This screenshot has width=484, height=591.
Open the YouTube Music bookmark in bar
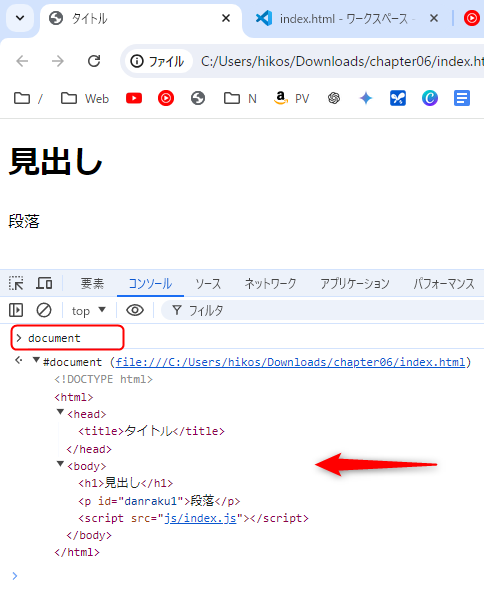pyautogui.click(x=166, y=98)
